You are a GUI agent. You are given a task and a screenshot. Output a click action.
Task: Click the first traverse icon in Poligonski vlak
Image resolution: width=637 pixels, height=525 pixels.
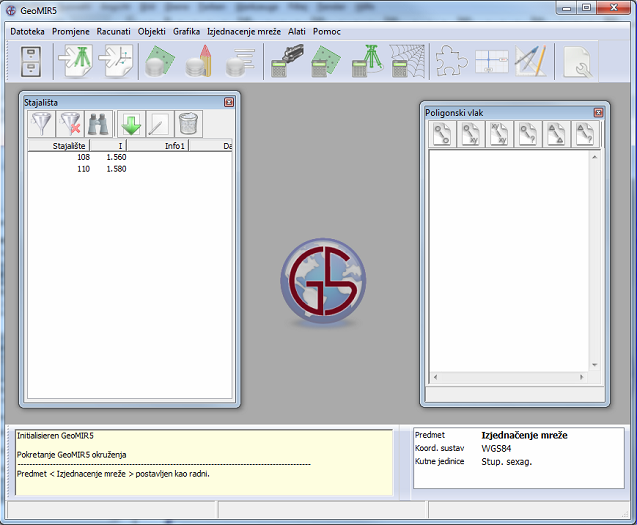(444, 134)
